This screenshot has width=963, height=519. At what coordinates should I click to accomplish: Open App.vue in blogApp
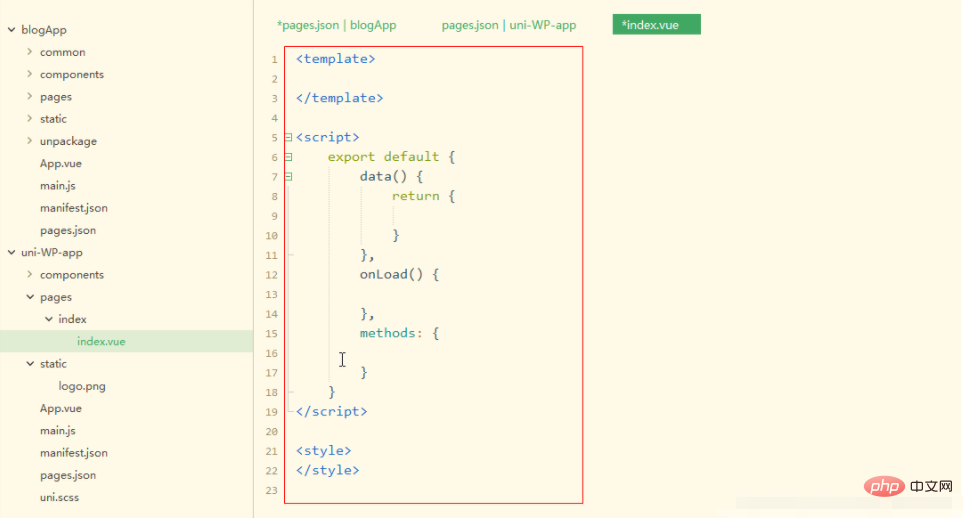coord(61,163)
